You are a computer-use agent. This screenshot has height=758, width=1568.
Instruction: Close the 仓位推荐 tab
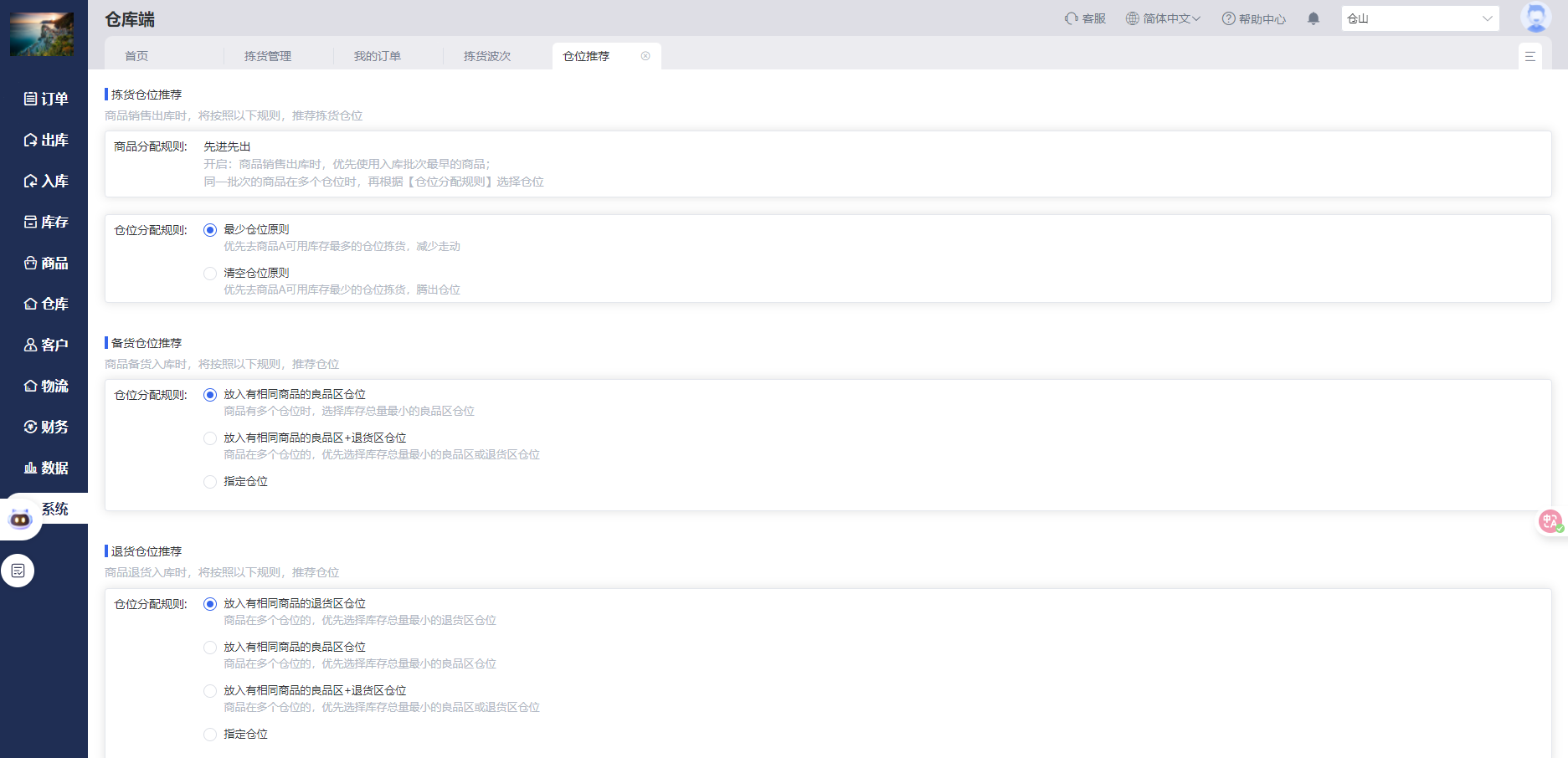645,56
